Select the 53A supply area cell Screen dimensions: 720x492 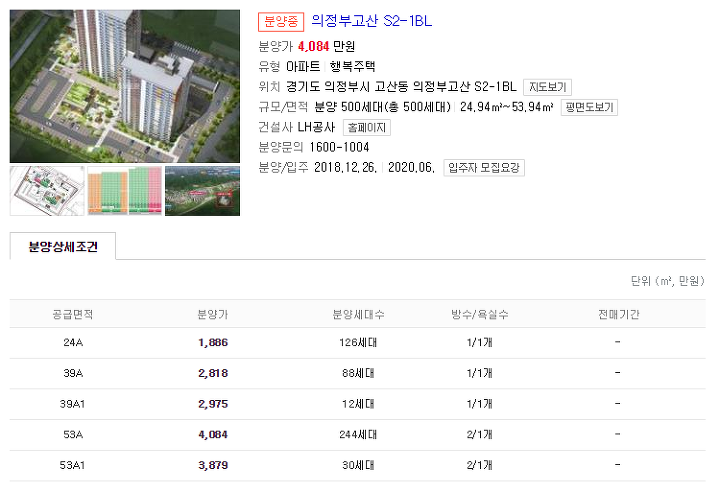73,435
